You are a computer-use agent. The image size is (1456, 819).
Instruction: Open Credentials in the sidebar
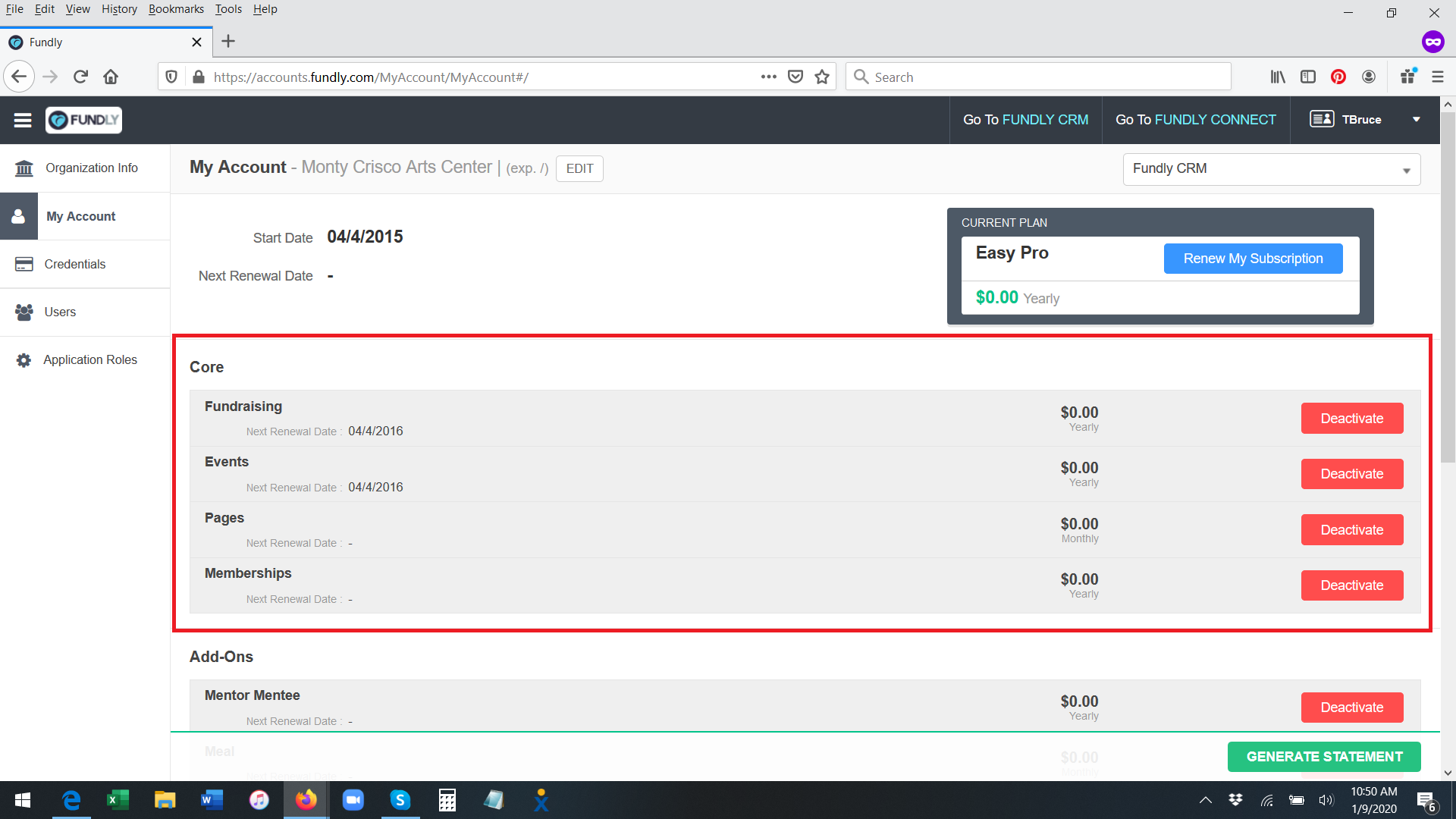[x=85, y=264]
